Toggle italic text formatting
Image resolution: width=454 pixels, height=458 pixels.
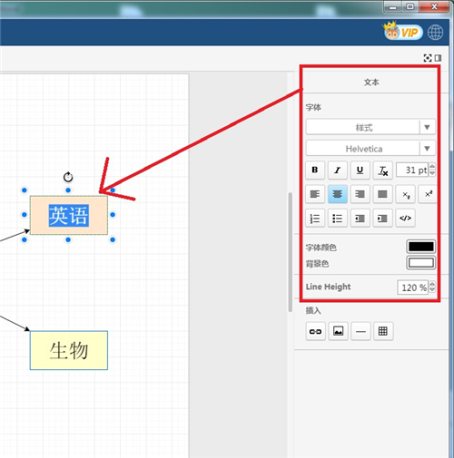point(337,170)
